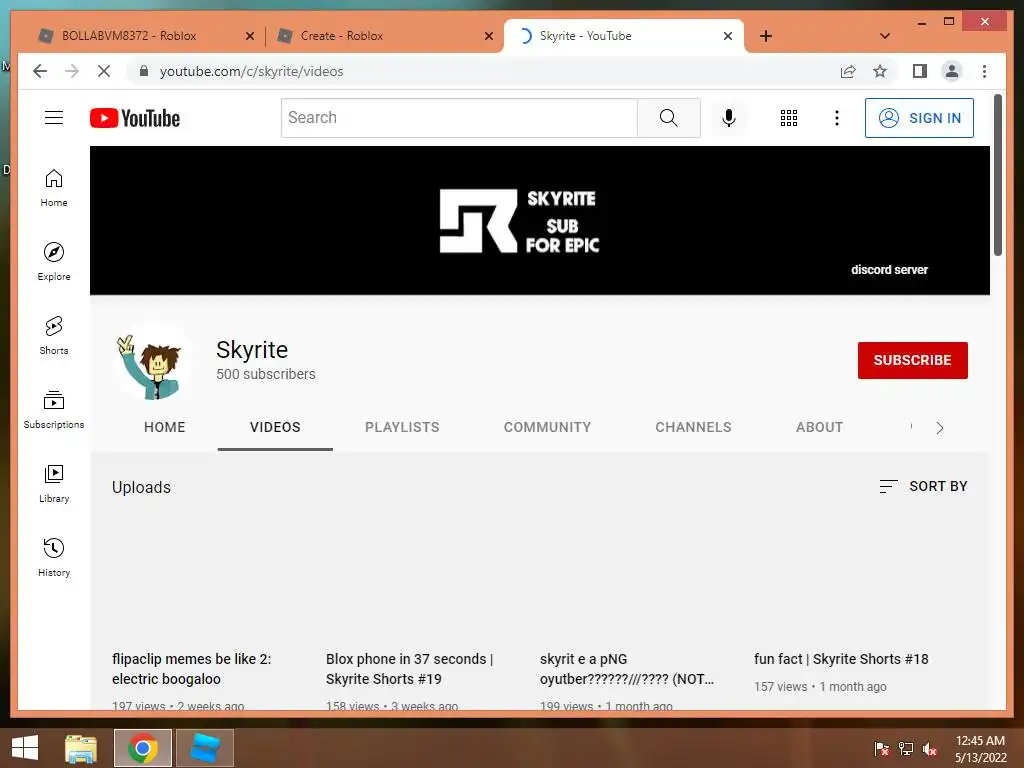Open video 'flipaclip memes be like 2'
Viewport: 1024px width, 768px height.
191,669
